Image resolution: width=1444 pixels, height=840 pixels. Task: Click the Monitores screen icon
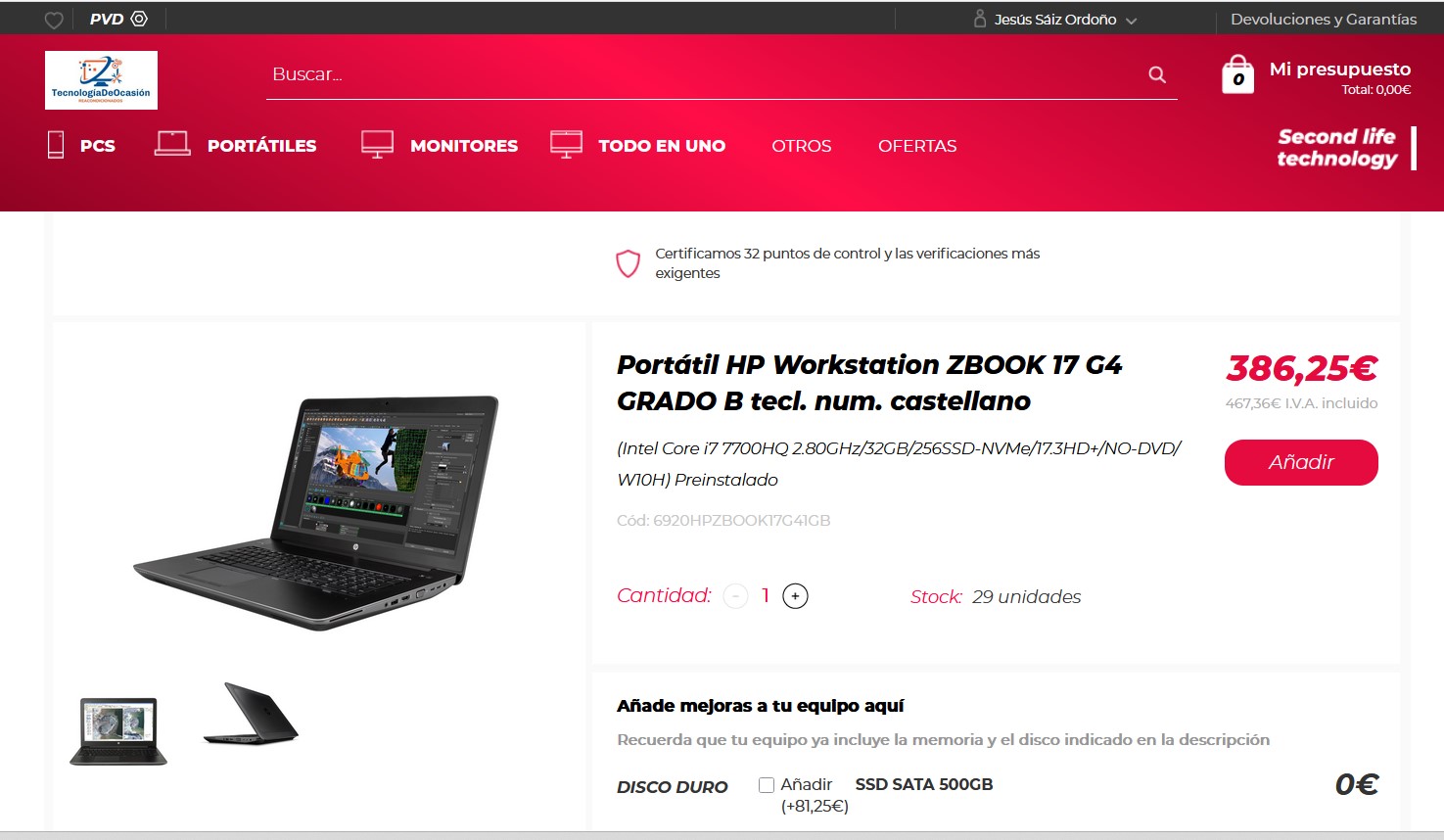pyautogui.click(x=377, y=145)
